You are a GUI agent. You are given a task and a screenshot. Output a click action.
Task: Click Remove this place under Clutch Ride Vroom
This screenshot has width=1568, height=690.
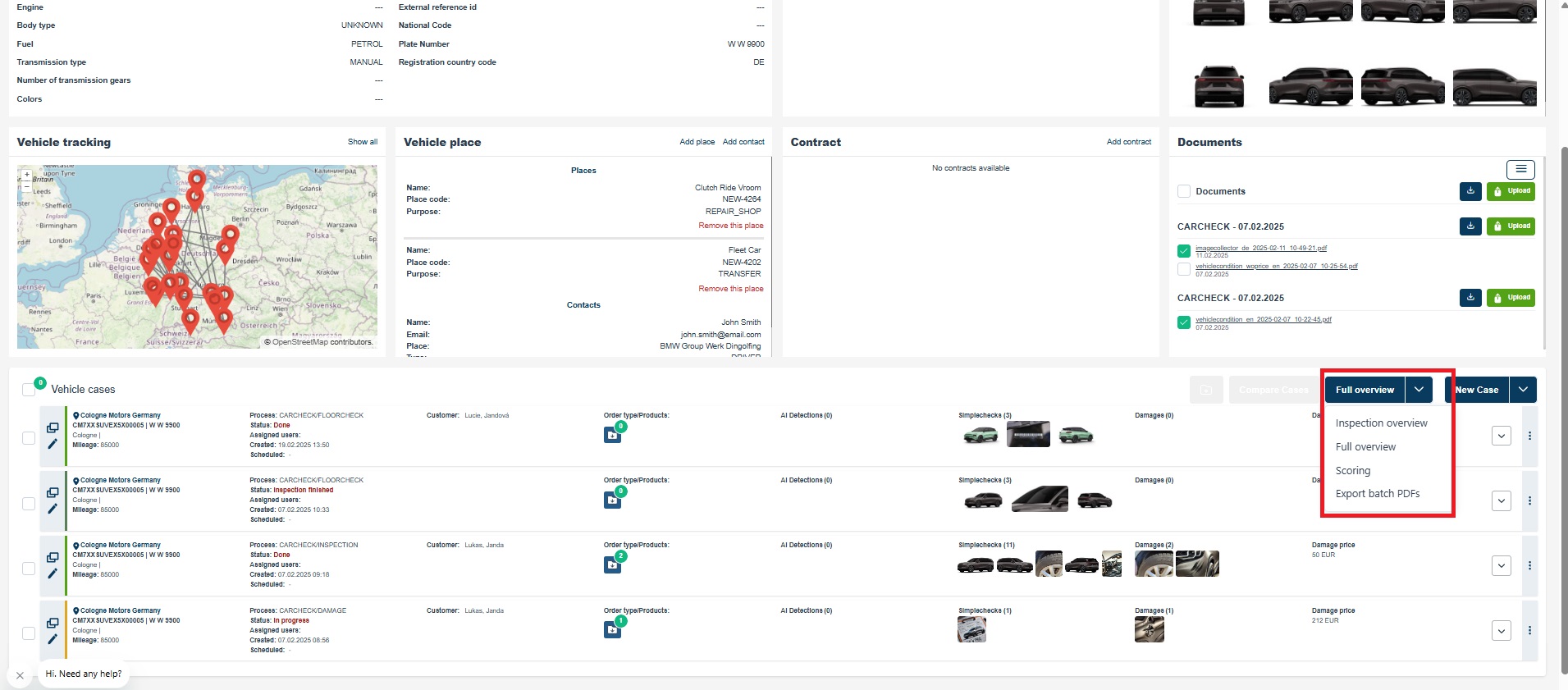(x=730, y=226)
